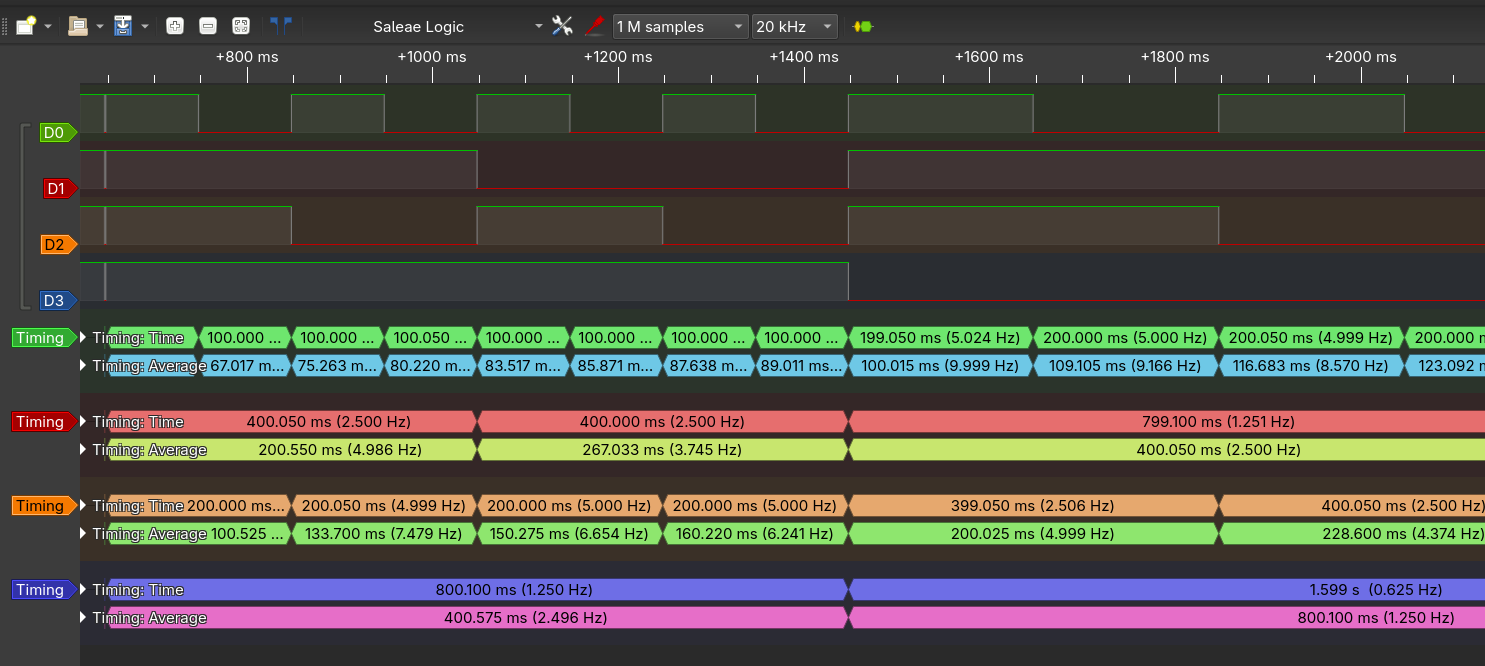The height and width of the screenshot is (666, 1485).
Task: Click the +1600 ms ruler mark
Action: pos(989,57)
